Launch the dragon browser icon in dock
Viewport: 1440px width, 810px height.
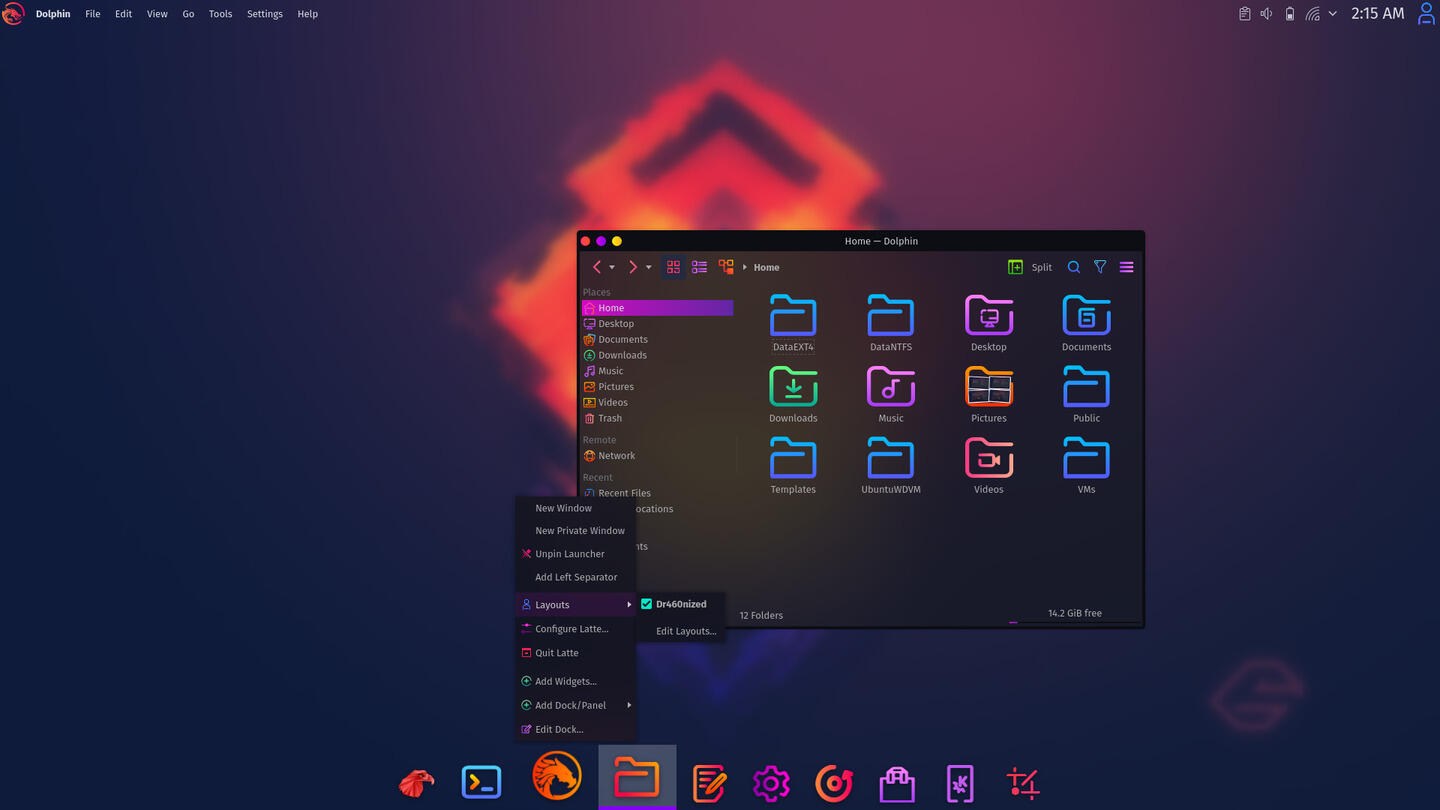[x=557, y=776]
